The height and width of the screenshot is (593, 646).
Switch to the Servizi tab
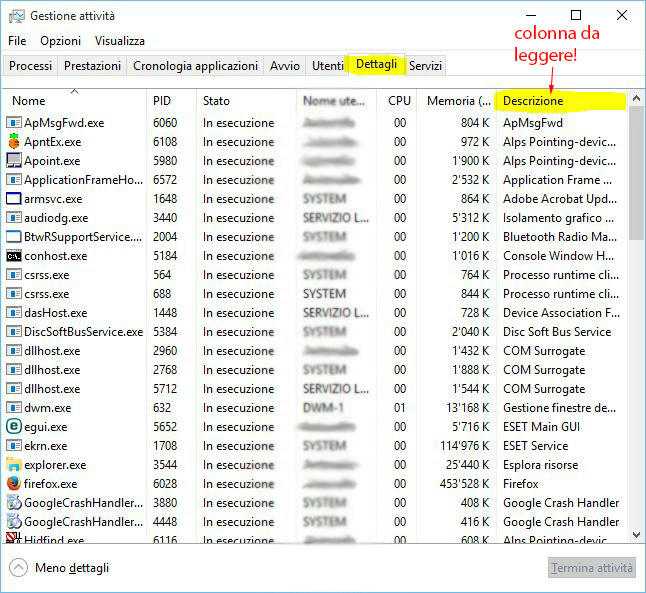425,66
